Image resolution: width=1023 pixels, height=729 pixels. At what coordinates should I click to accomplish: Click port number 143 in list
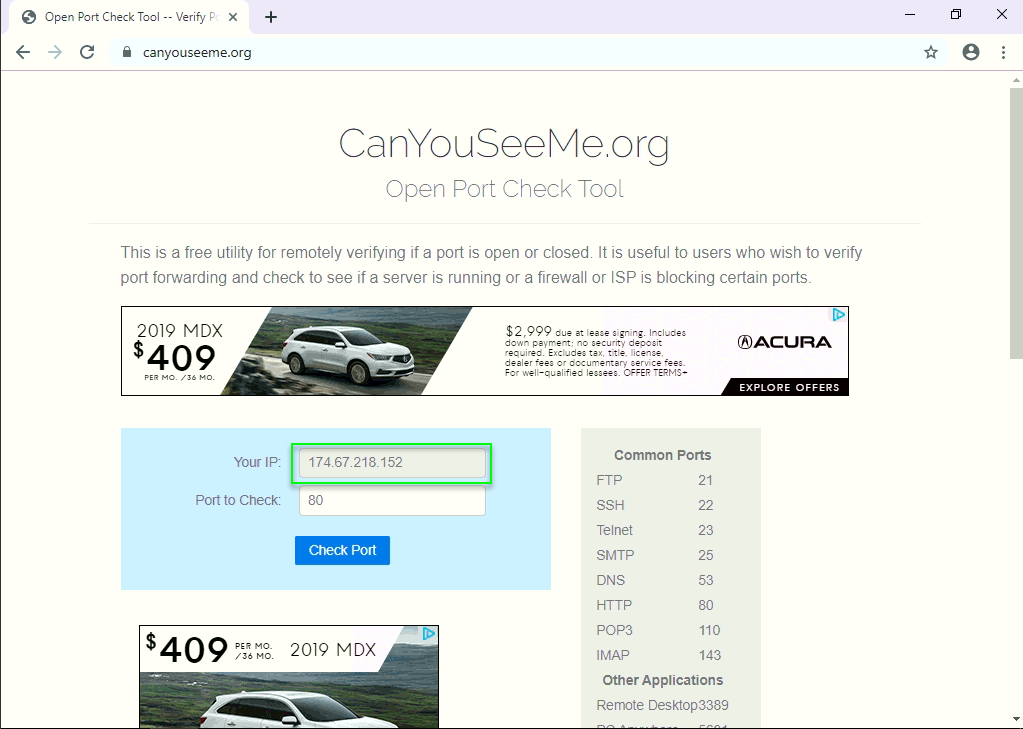[x=709, y=655]
